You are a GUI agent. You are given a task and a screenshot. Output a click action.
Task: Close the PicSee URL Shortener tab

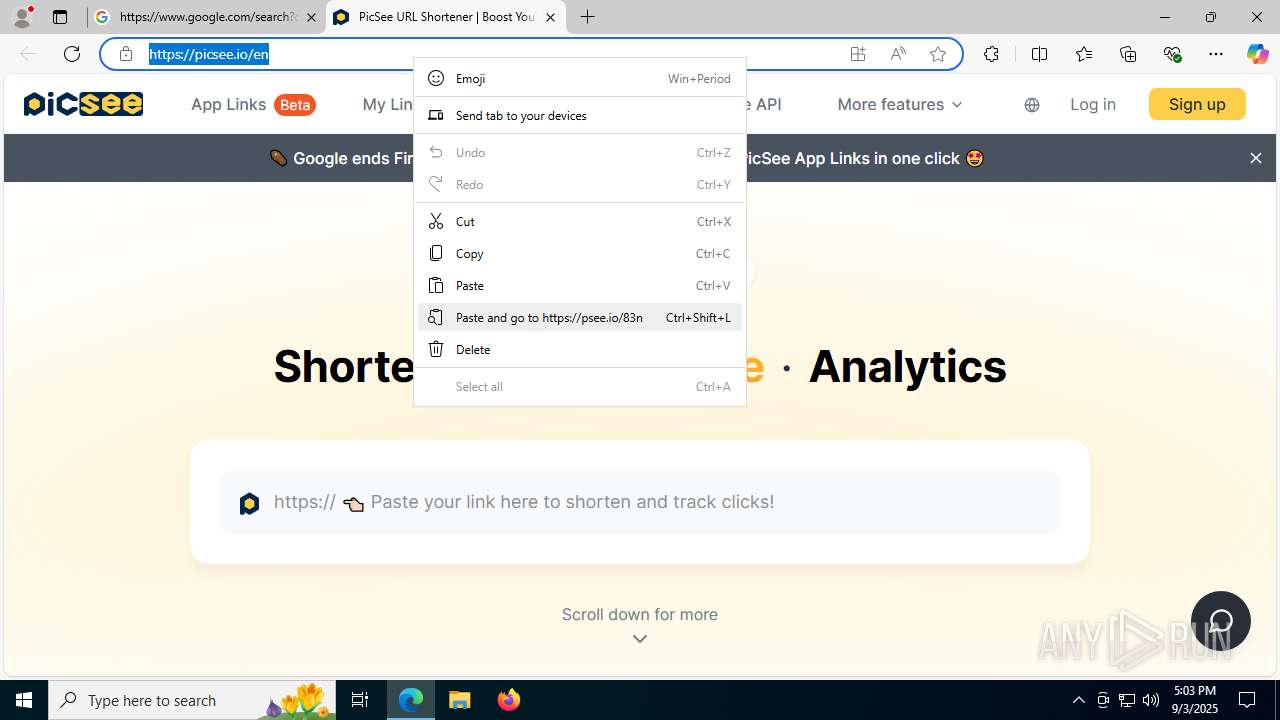tap(550, 17)
